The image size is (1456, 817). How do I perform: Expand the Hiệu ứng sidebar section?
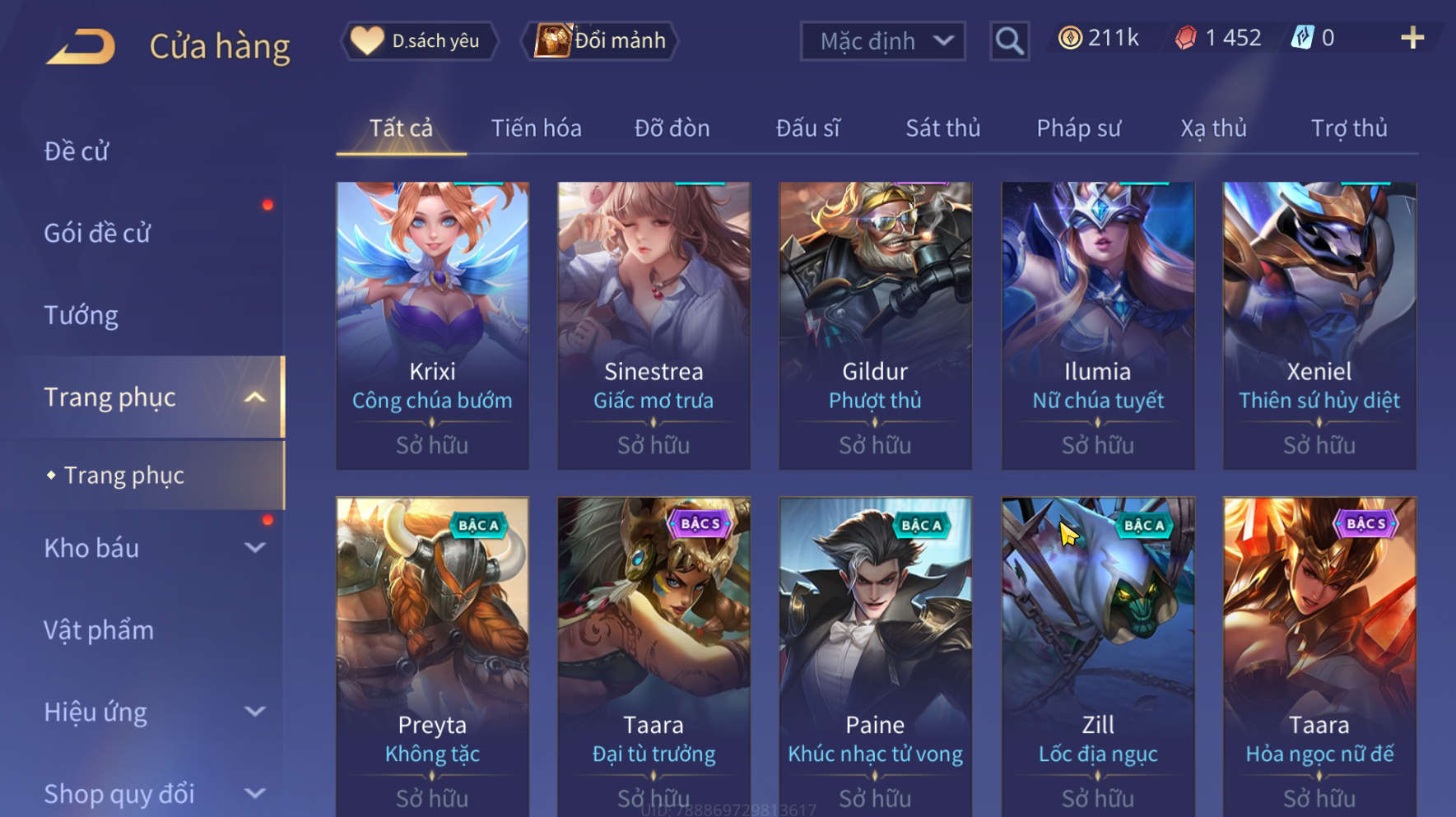click(255, 712)
